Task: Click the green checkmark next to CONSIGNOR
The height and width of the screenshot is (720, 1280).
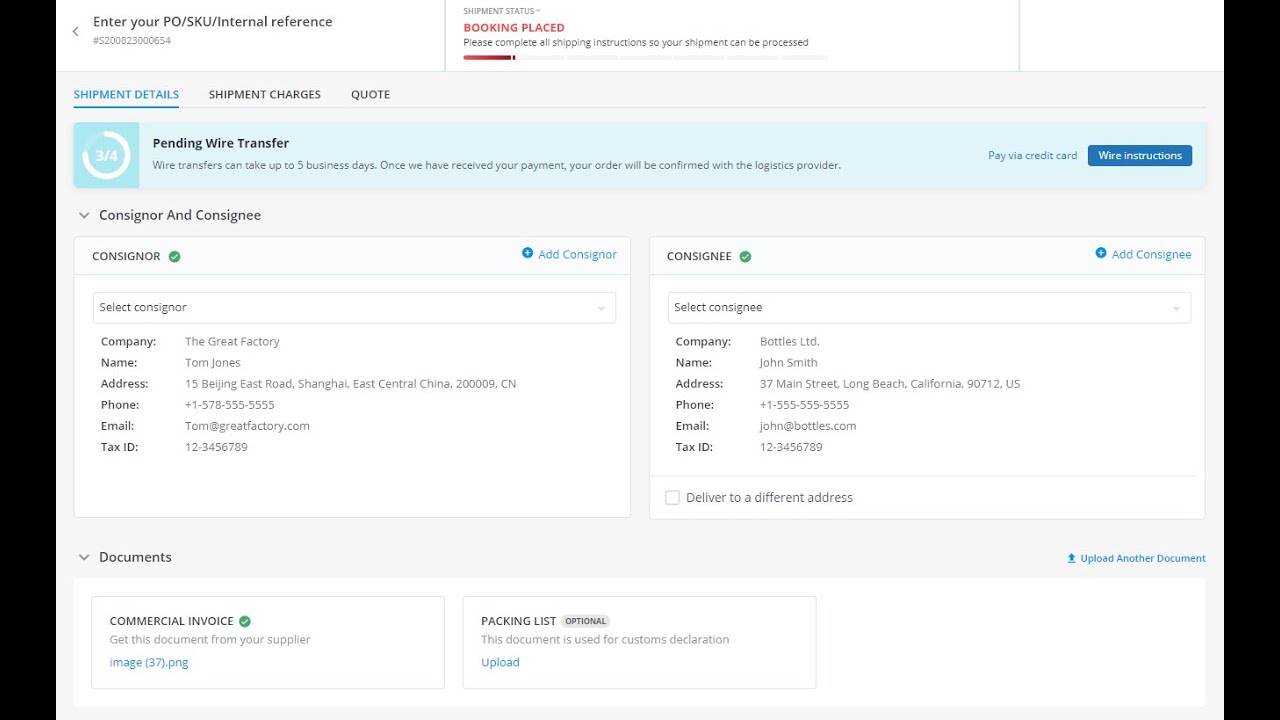Action: pos(175,257)
